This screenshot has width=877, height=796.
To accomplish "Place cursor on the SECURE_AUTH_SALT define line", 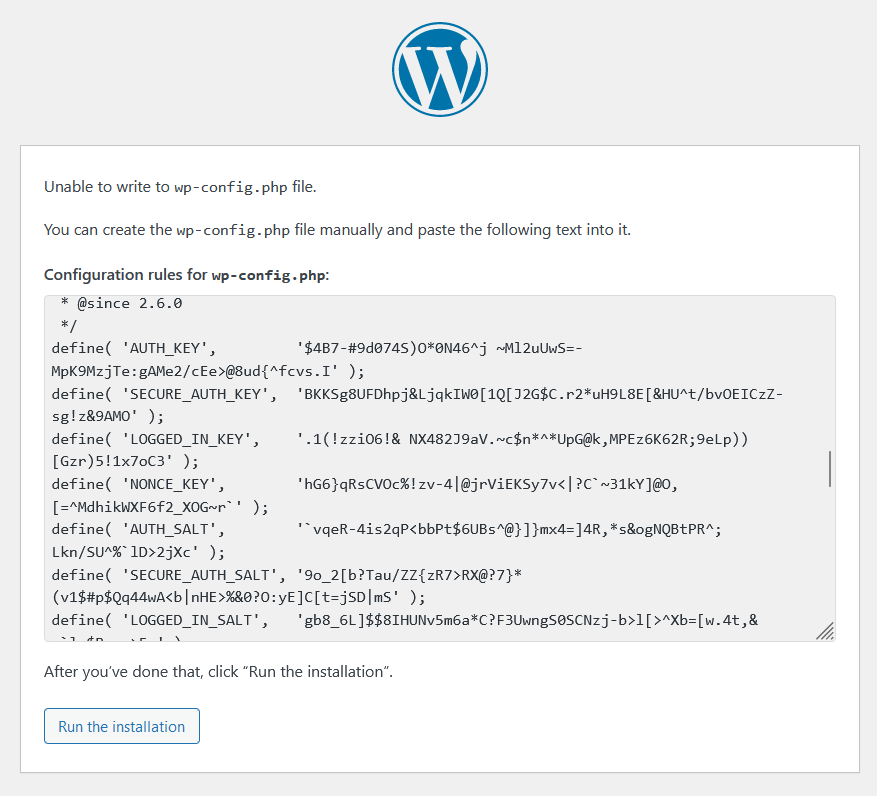I will [286, 575].
